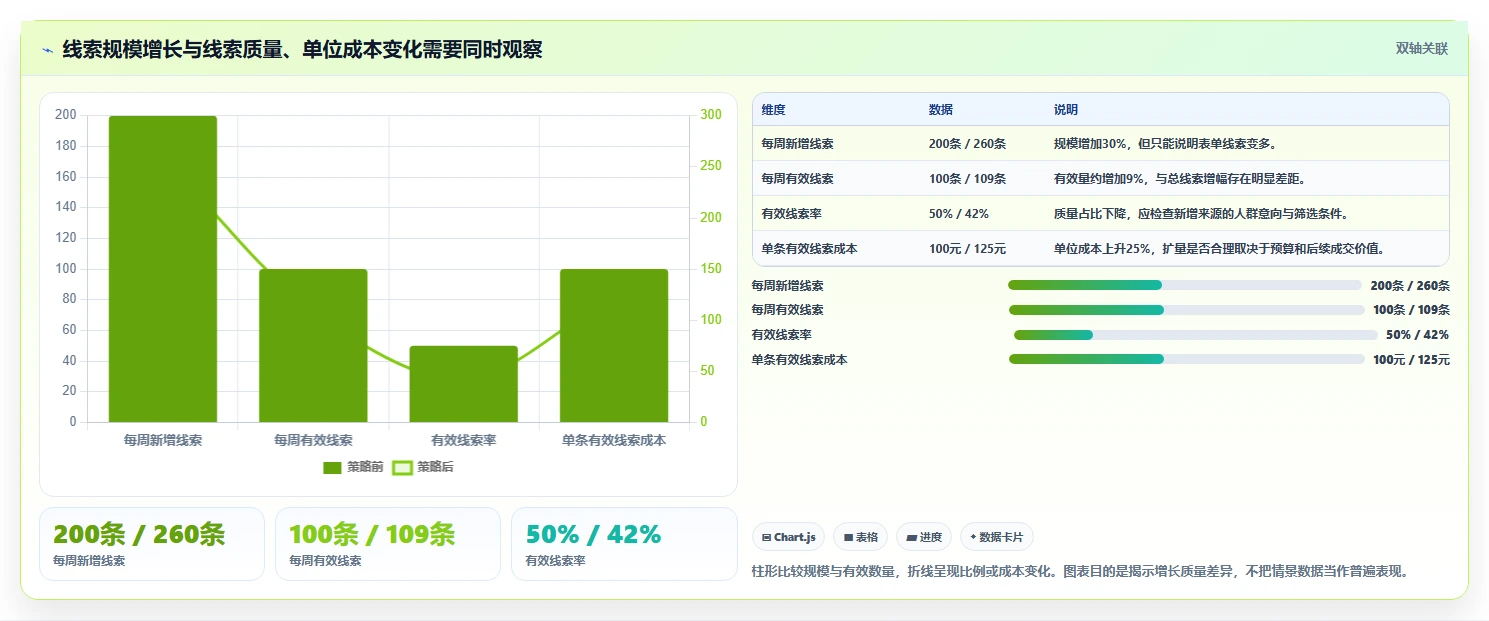Image resolution: width=1489 pixels, height=621 pixels.
Task: Click table cell 100条 / 109条
Action: click(967, 179)
